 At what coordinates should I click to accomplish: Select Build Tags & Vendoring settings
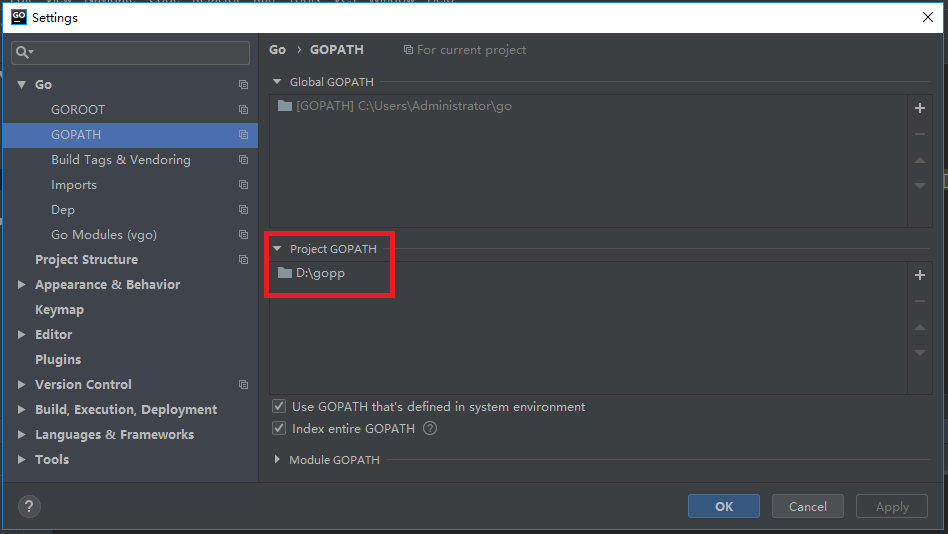point(120,160)
